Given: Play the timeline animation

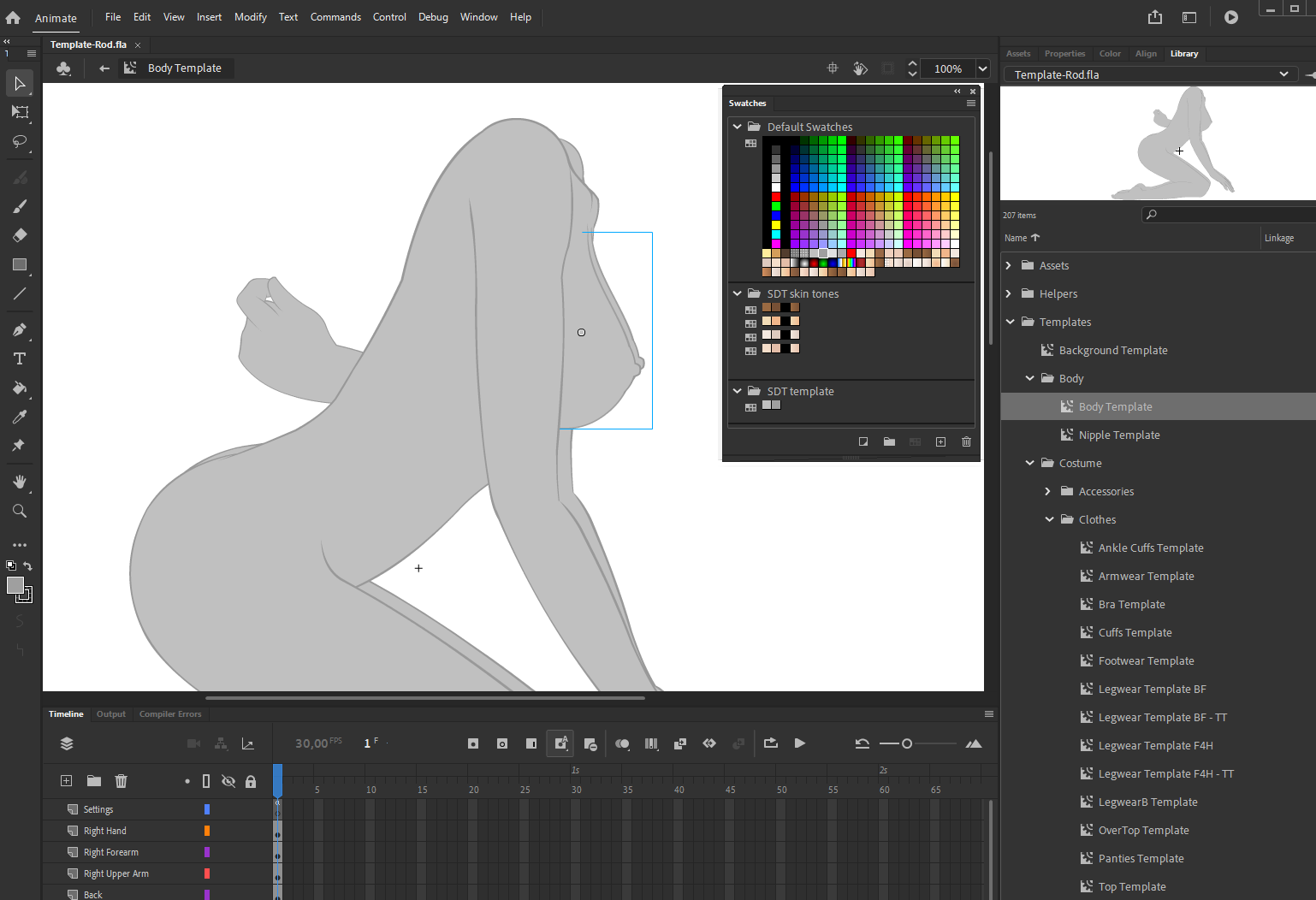Looking at the screenshot, I should point(800,743).
